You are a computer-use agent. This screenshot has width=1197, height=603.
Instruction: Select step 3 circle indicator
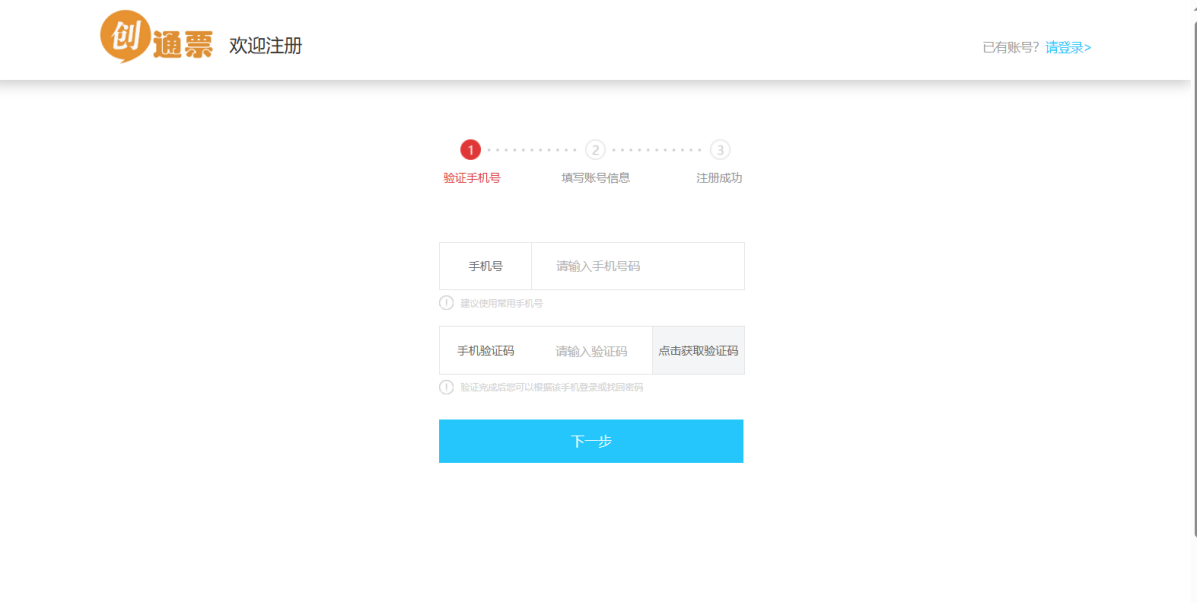click(720, 150)
